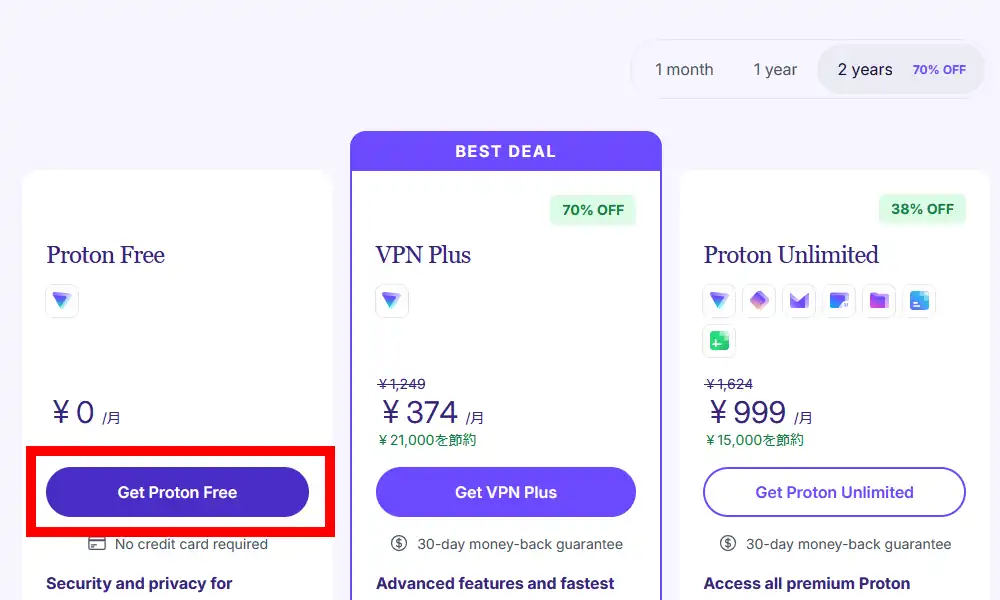The height and width of the screenshot is (600, 1000).
Task: Click the Proton Mail icon in Unlimited plan
Action: pos(799,301)
